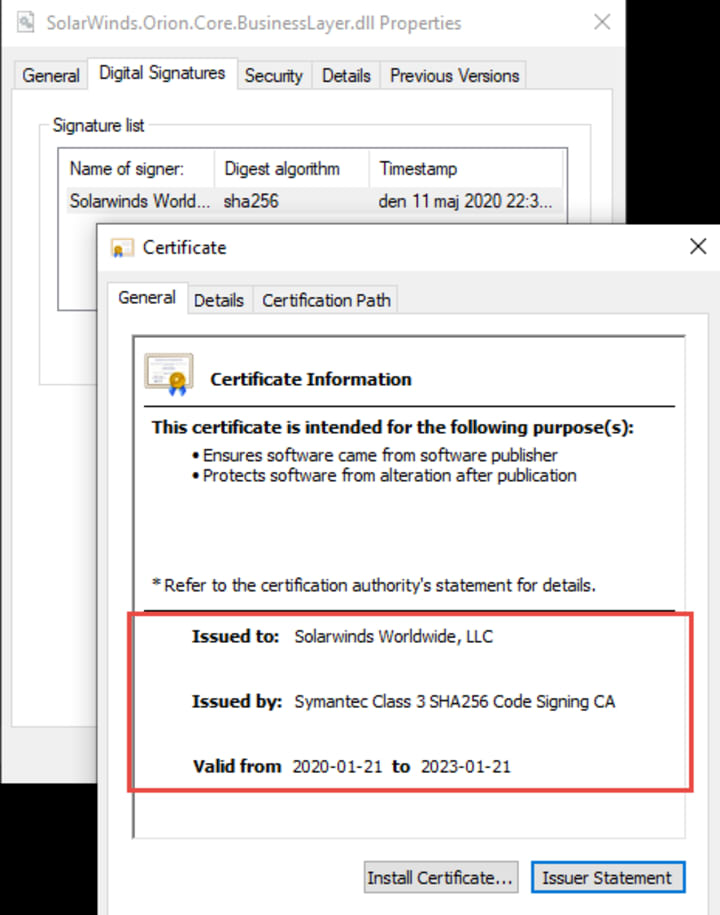The width and height of the screenshot is (720, 915).
Task: Open the Details tab in Properties window
Action: pyautogui.click(x=346, y=76)
